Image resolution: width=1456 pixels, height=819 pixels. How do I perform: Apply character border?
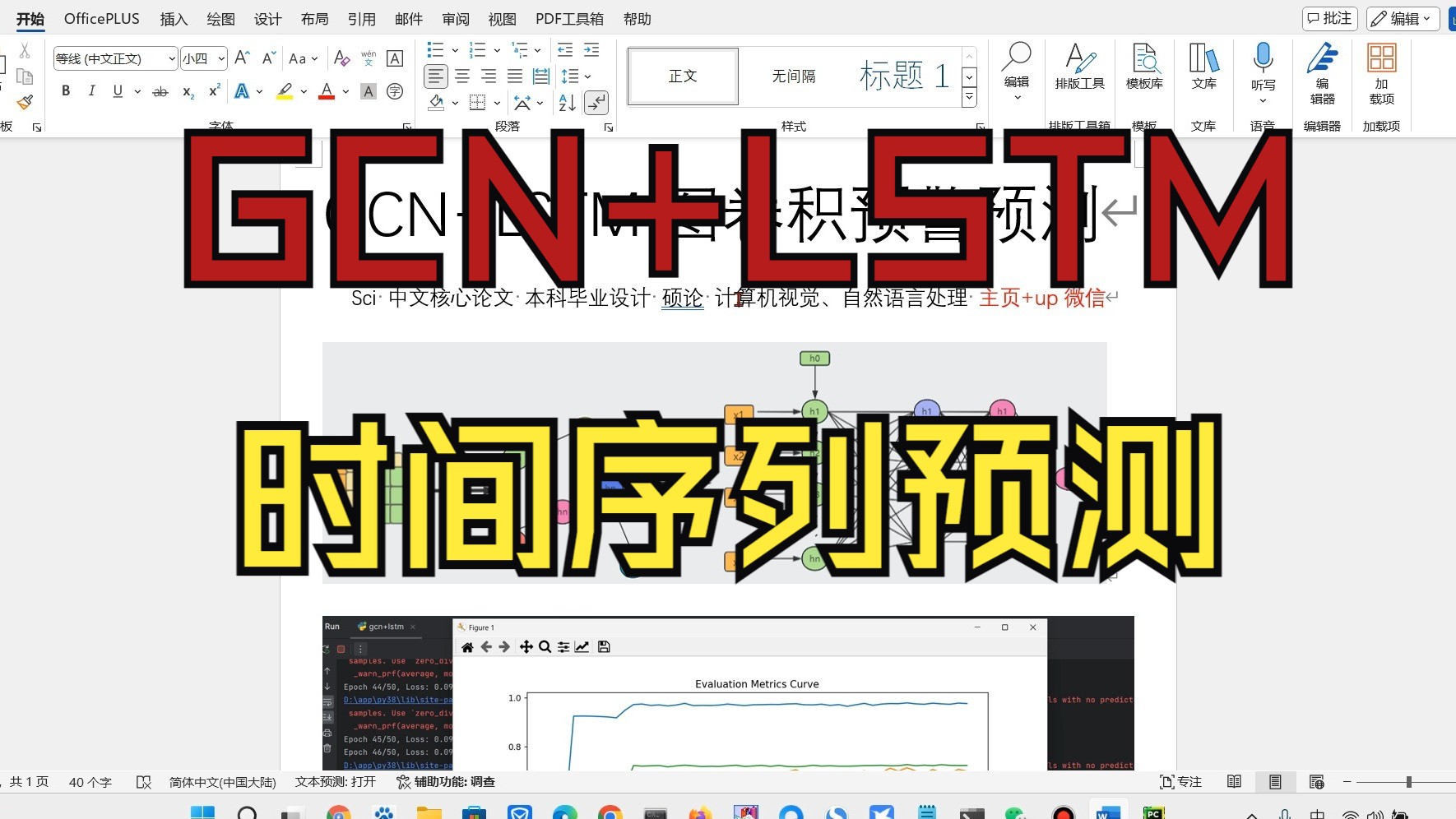(395, 58)
